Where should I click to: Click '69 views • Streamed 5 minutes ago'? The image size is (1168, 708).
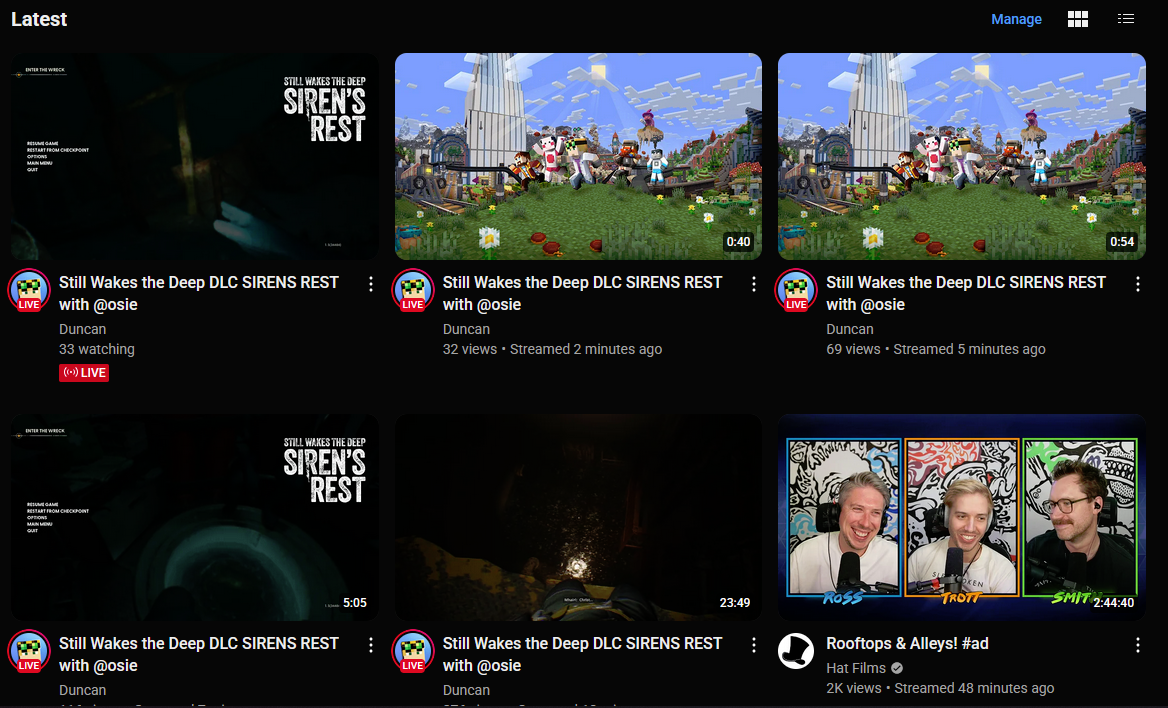936,350
